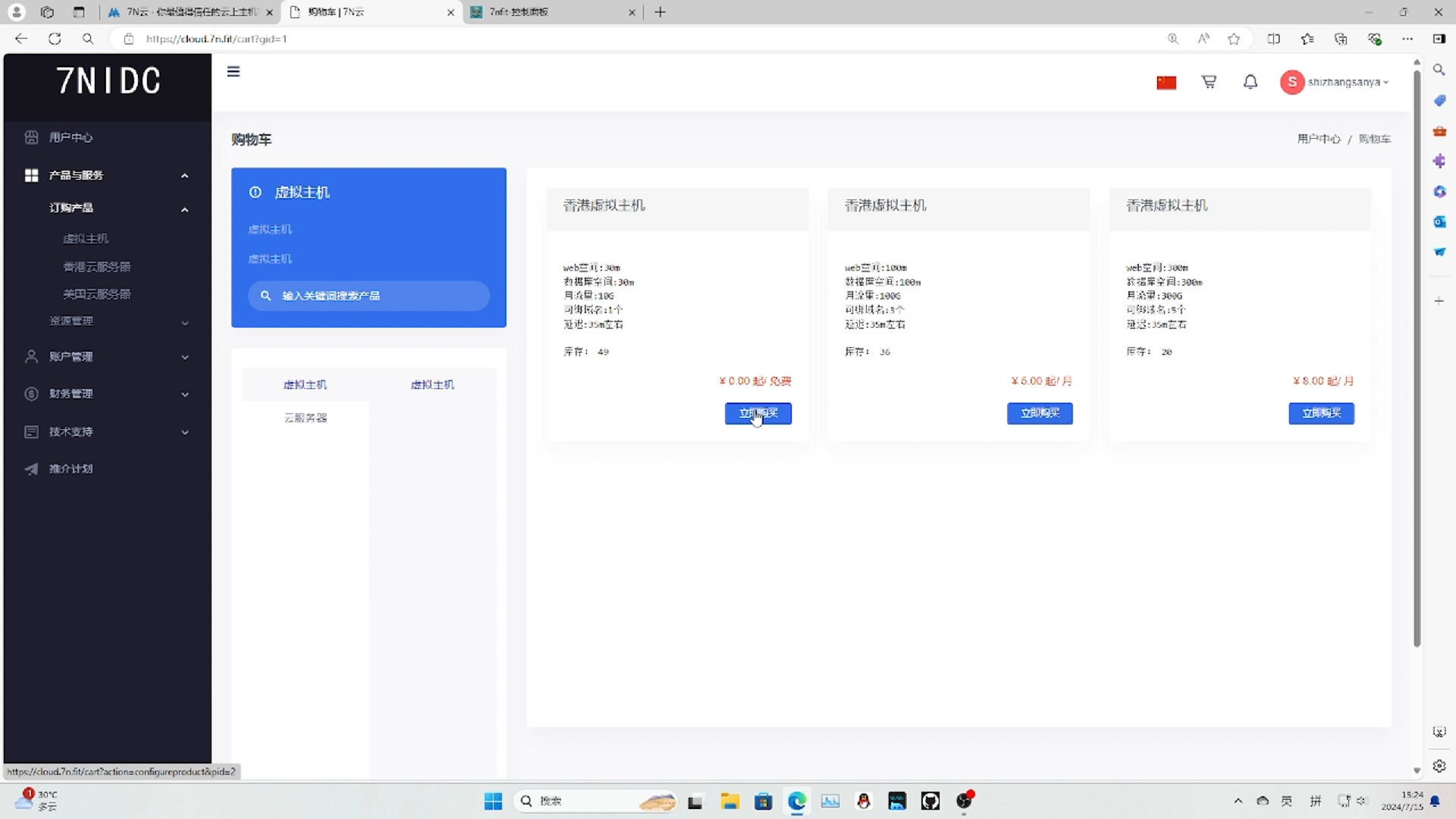
Task: Click the keyword product search field
Action: (x=369, y=296)
